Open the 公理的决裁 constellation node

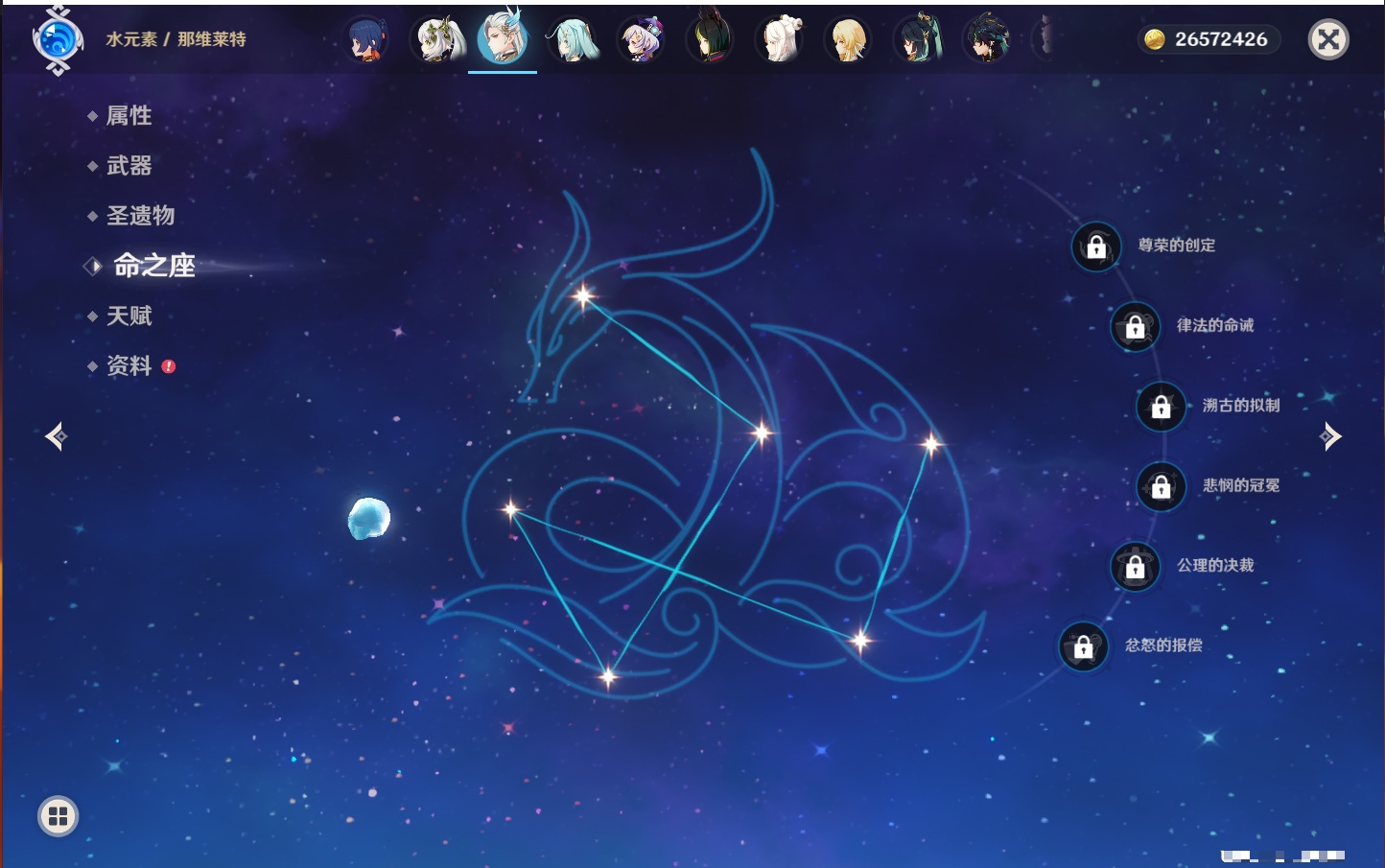(x=1135, y=567)
